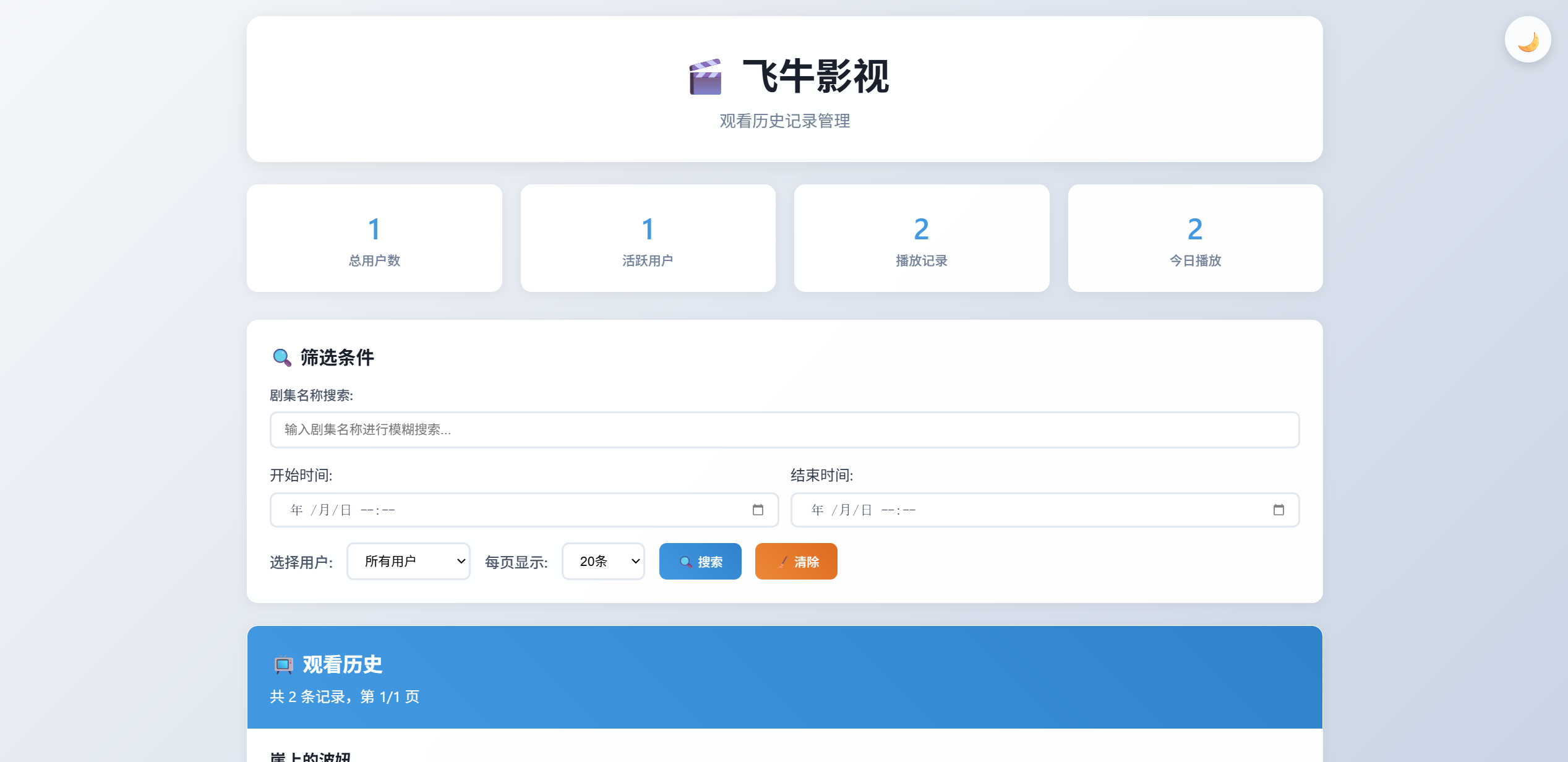Viewport: 1568px width, 762px height.
Task: Select the 今日播放 stat card
Action: click(1195, 238)
